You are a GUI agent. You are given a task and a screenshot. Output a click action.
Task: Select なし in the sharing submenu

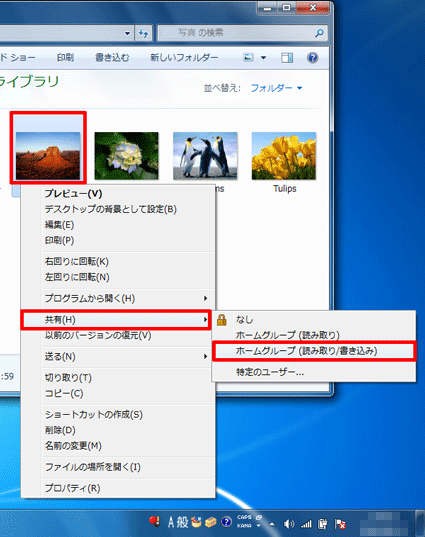pyautogui.click(x=314, y=320)
